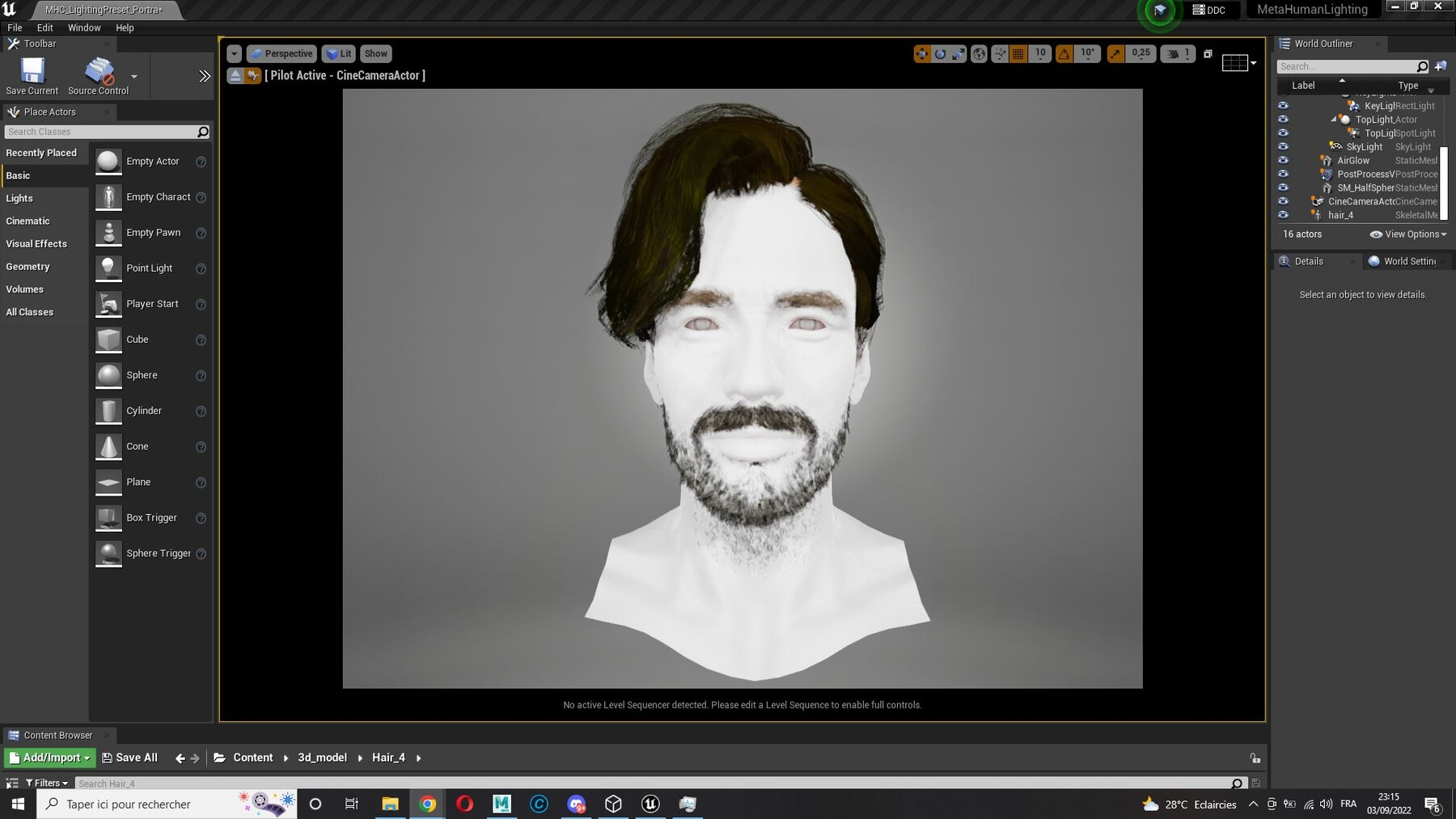Click the Show button in viewport
The image size is (1456, 819).
(x=375, y=54)
